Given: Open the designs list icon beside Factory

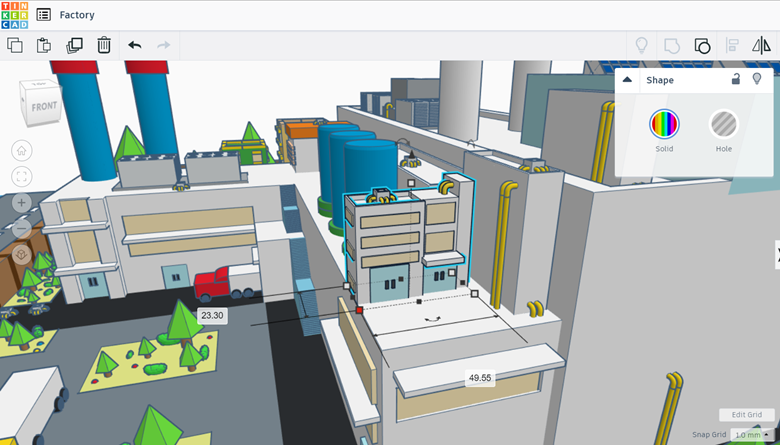Looking at the screenshot, I should pyautogui.click(x=44, y=14).
